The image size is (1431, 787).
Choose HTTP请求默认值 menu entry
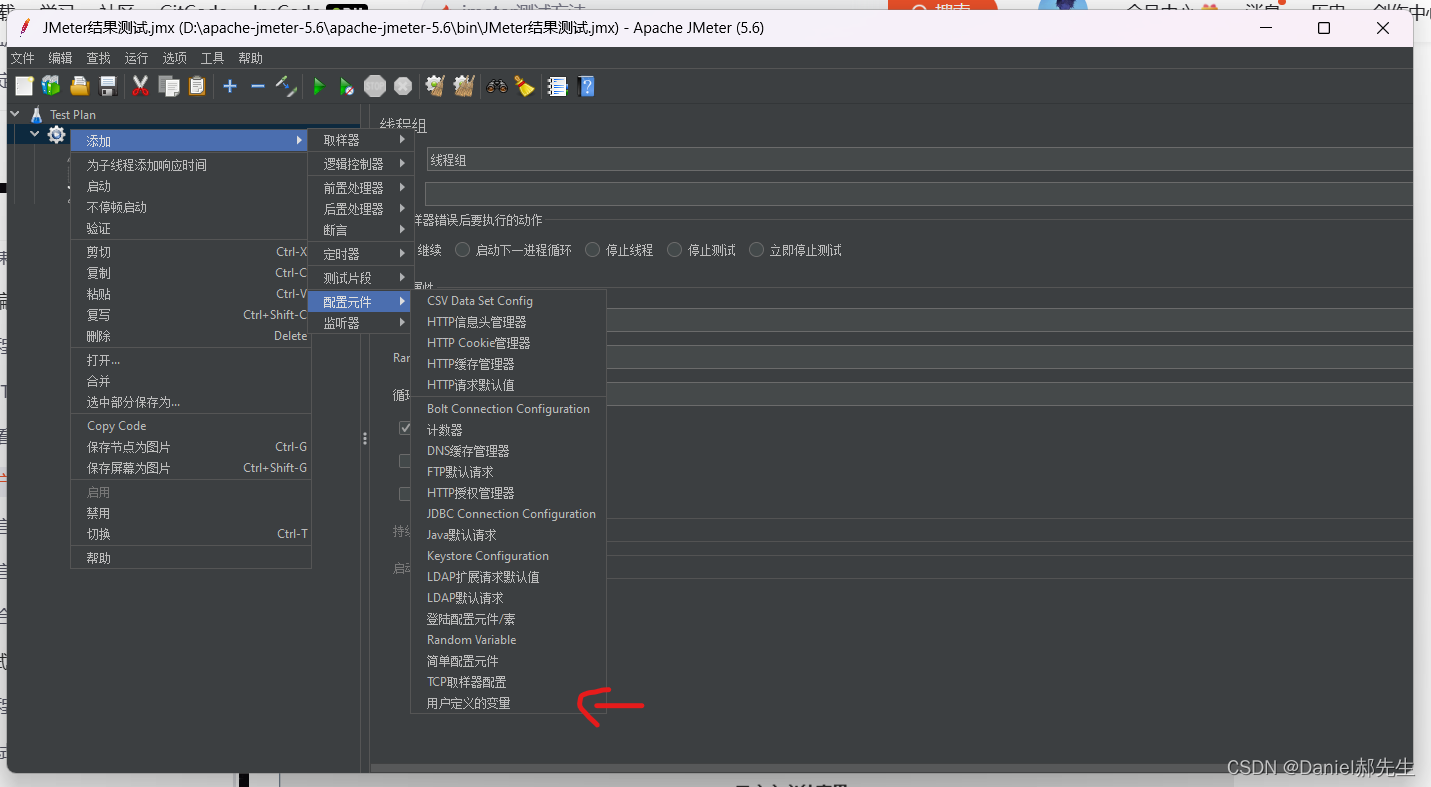[x=508, y=385]
